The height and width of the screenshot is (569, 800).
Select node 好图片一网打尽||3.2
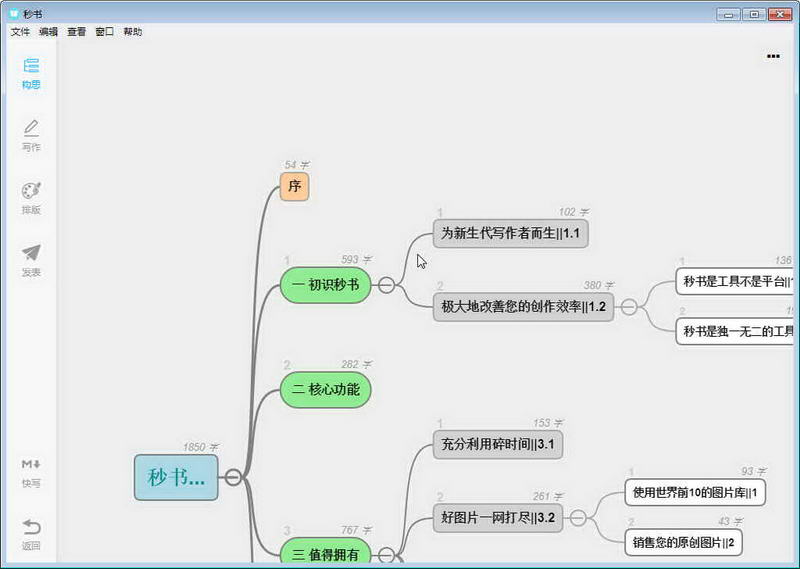click(x=498, y=518)
